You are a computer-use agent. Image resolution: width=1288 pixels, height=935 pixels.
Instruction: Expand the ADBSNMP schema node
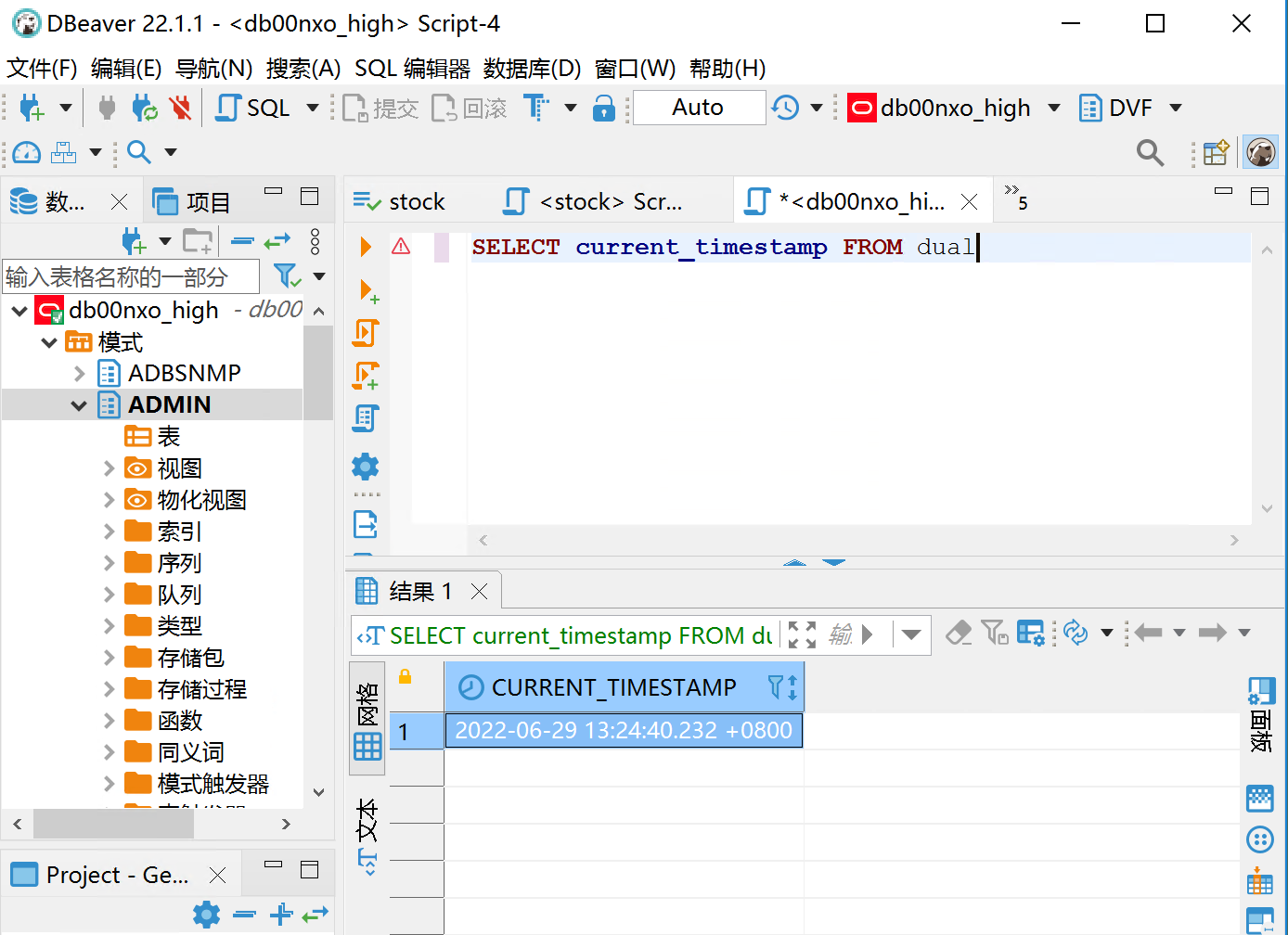(79, 374)
